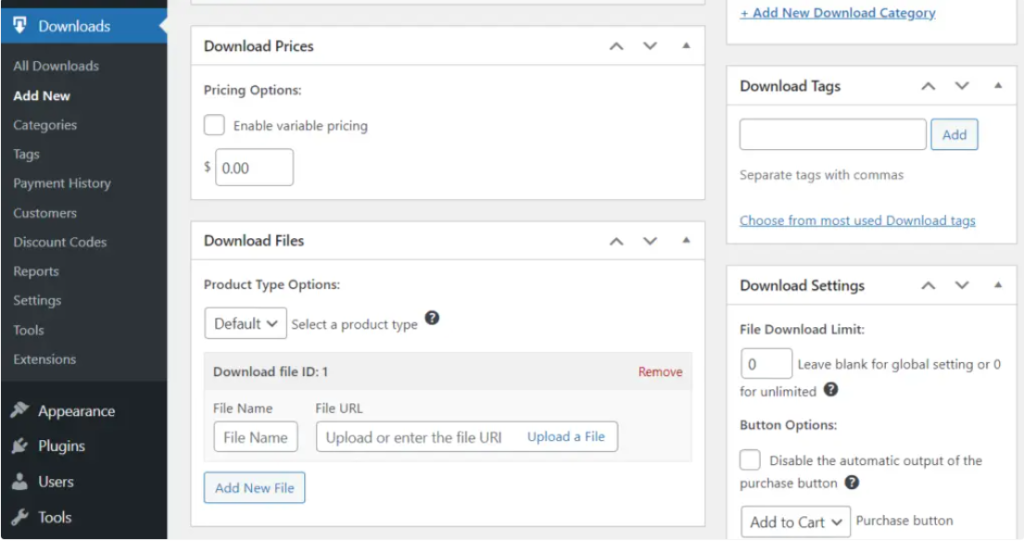
Task: Remove download file ID 1
Action: click(x=660, y=372)
